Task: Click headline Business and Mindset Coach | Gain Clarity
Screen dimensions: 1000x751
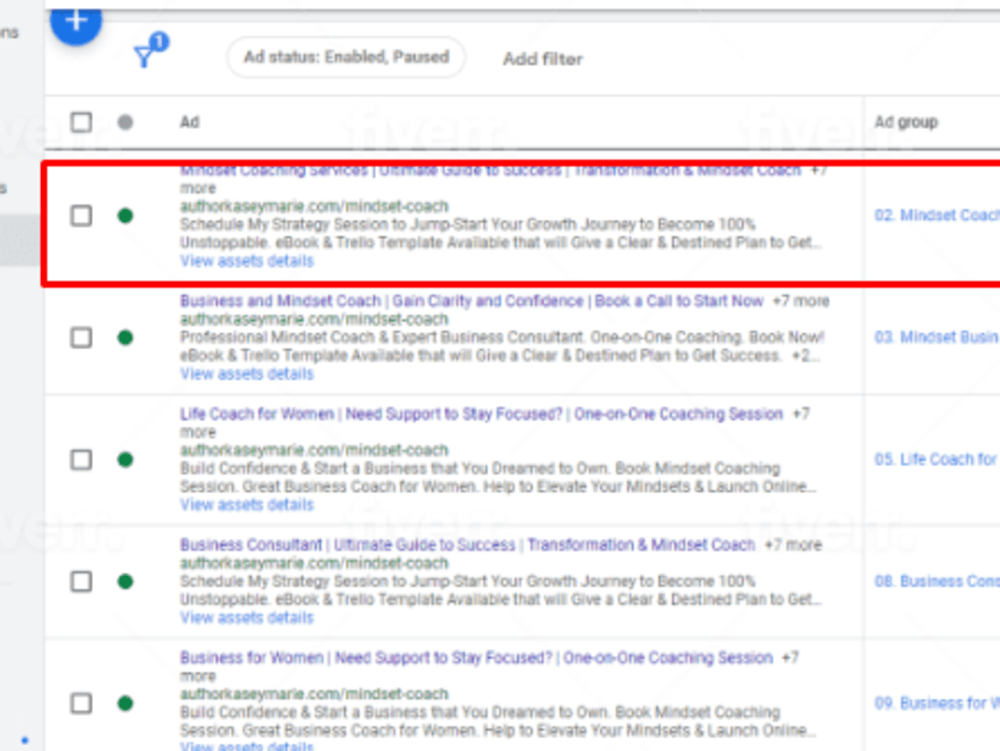Action: [471, 300]
